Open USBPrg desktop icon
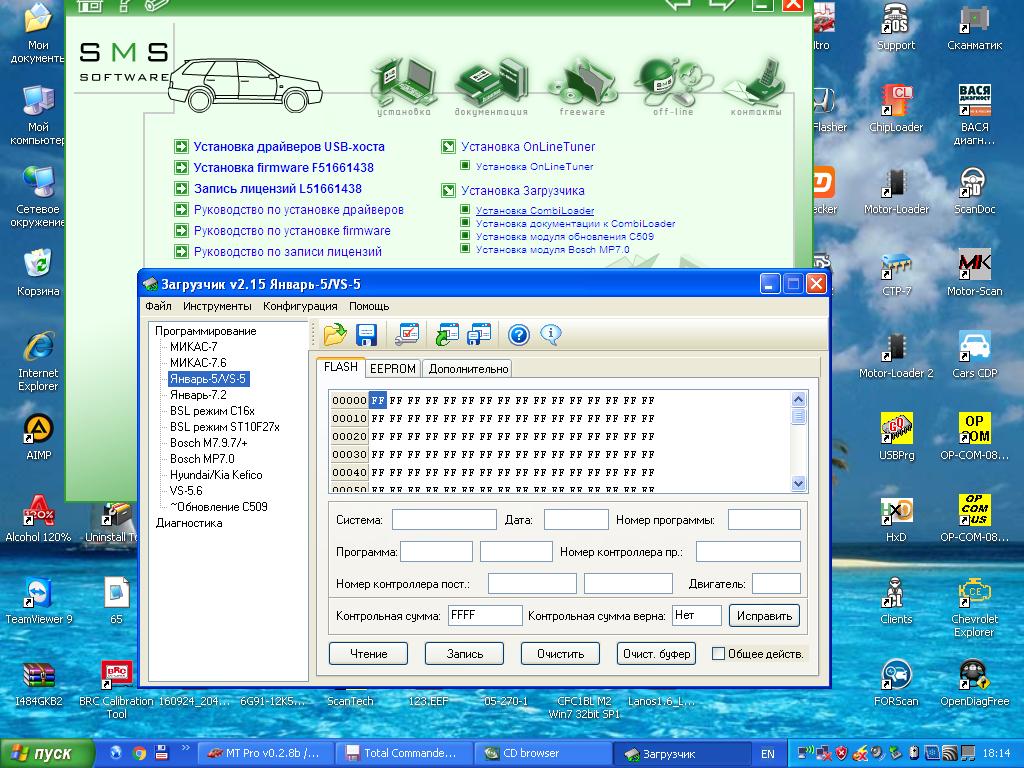Image resolution: width=1024 pixels, height=768 pixels. tap(896, 436)
